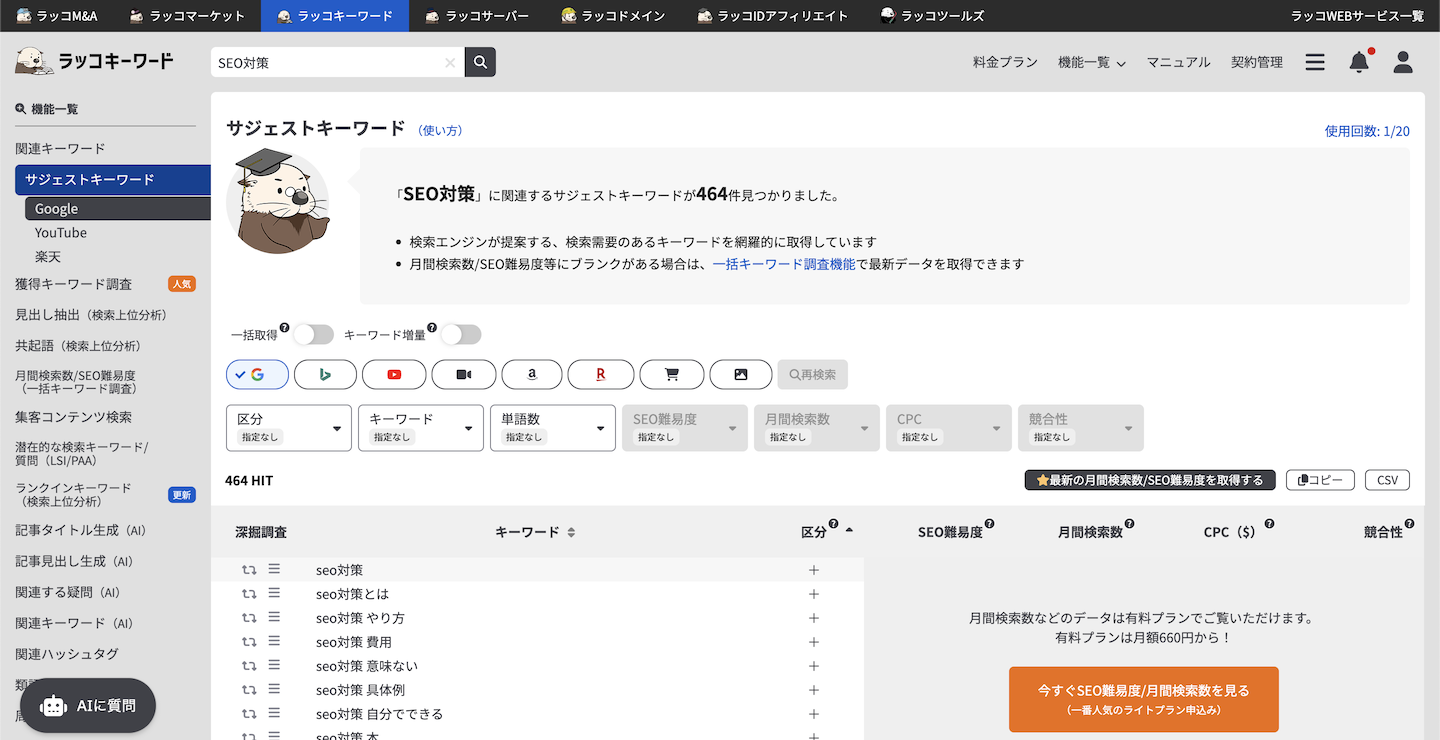The image size is (1440, 740).
Task: Open the SEO難易度 filter dropdown
Action: tap(685, 428)
